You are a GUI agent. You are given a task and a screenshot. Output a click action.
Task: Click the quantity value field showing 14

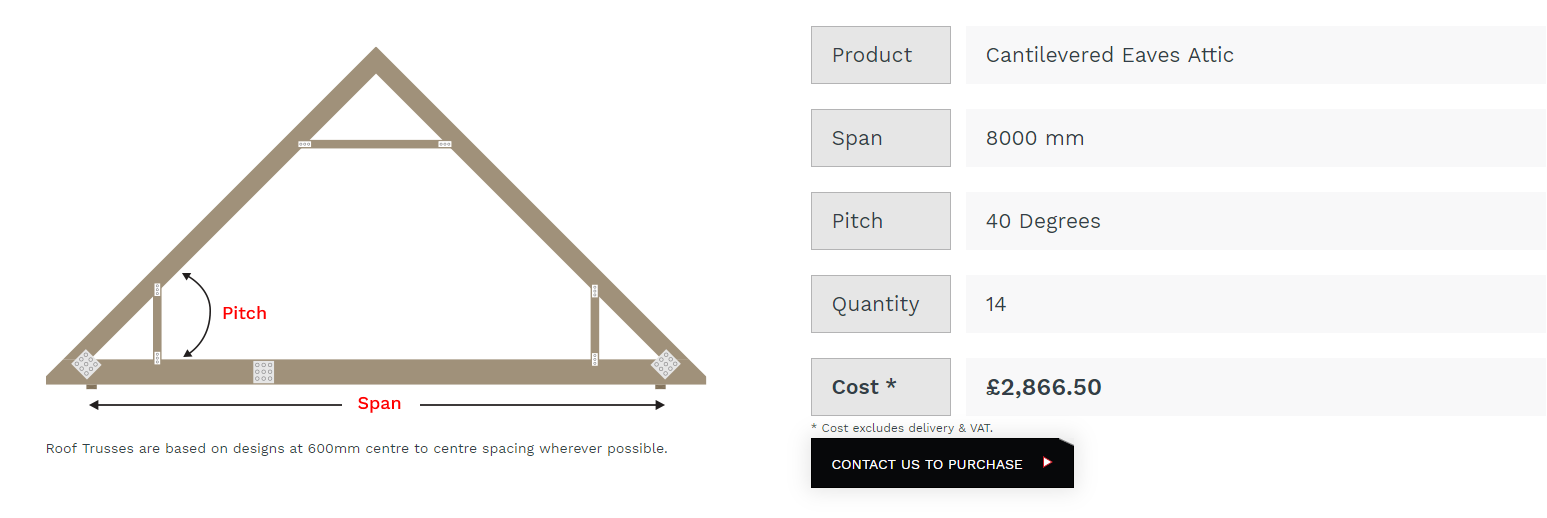click(996, 304)
